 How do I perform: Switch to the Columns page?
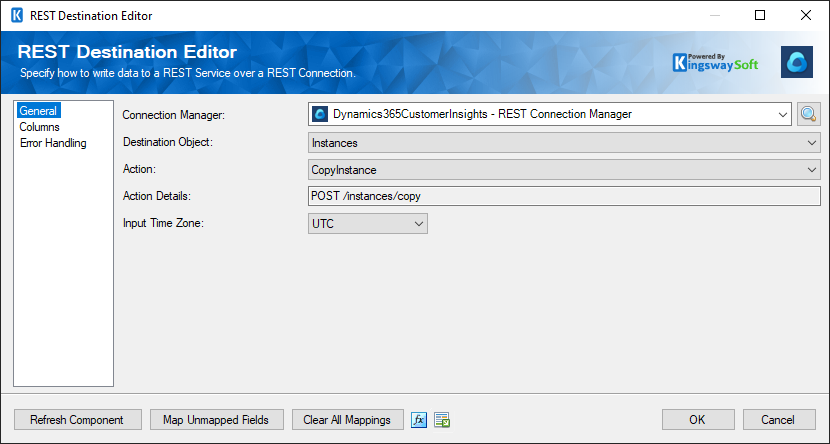point(40,127)
